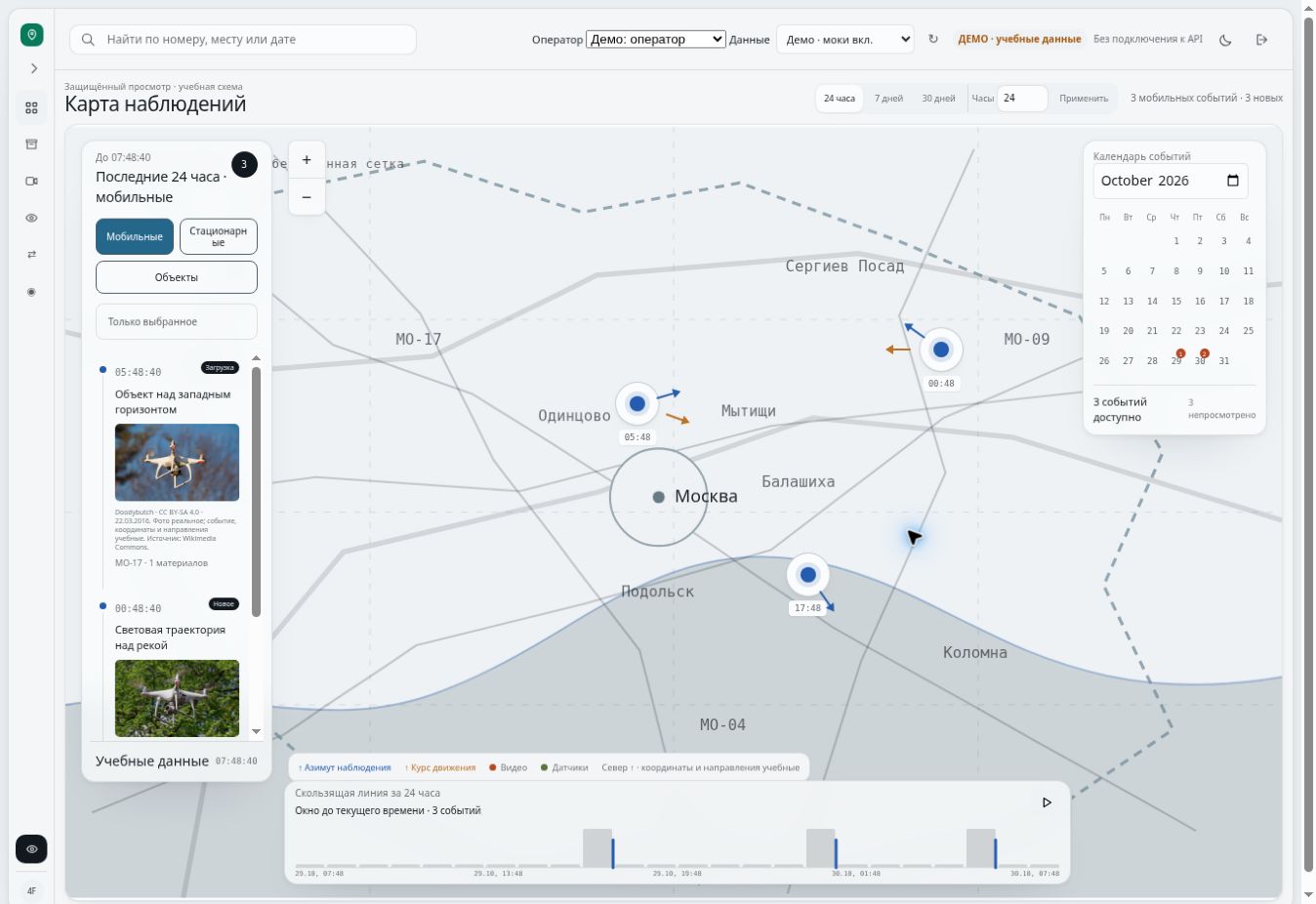Open the Данные mocks dropdown

[x=844, y=40]
